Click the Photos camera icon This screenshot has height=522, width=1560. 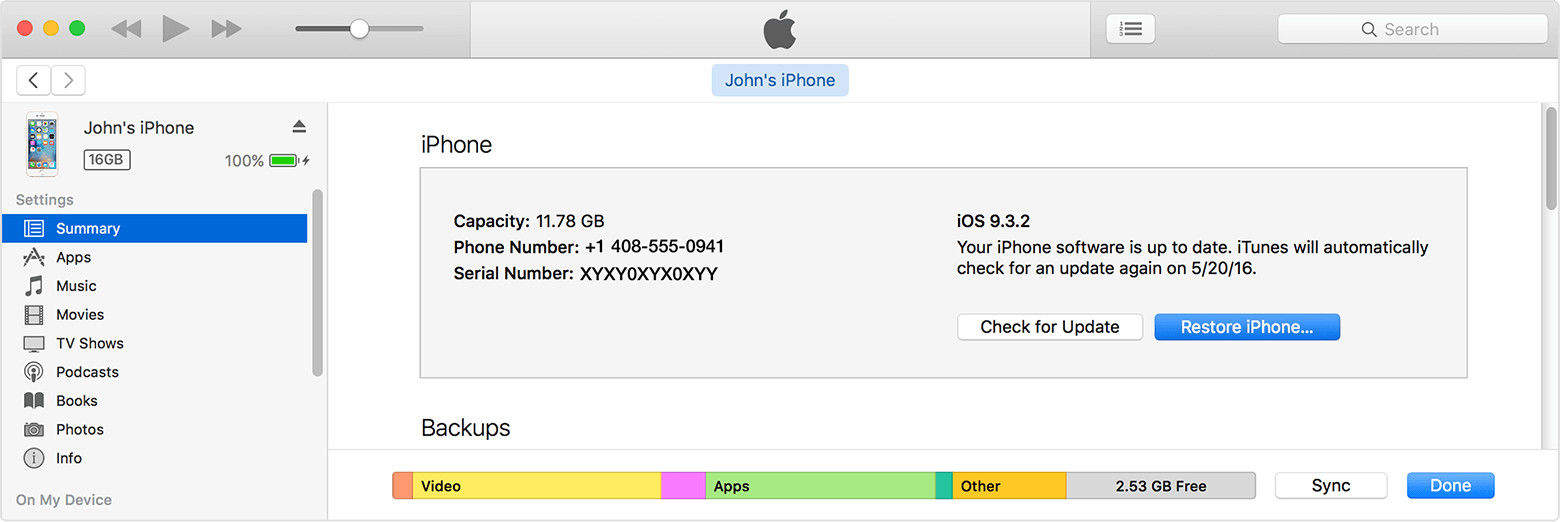coord(34,429)
